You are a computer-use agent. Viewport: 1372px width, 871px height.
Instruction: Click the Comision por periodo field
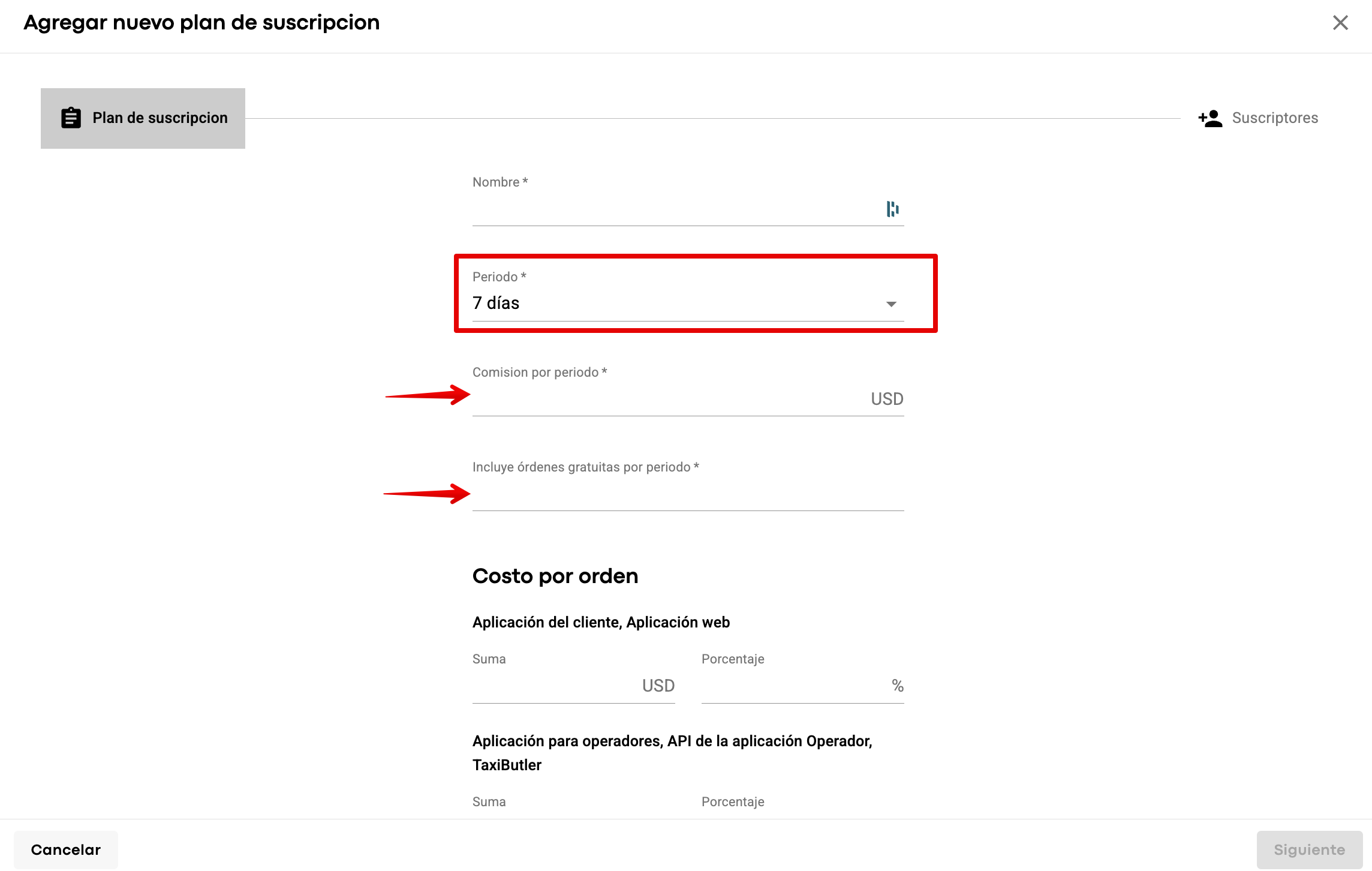tap(666, 399)
